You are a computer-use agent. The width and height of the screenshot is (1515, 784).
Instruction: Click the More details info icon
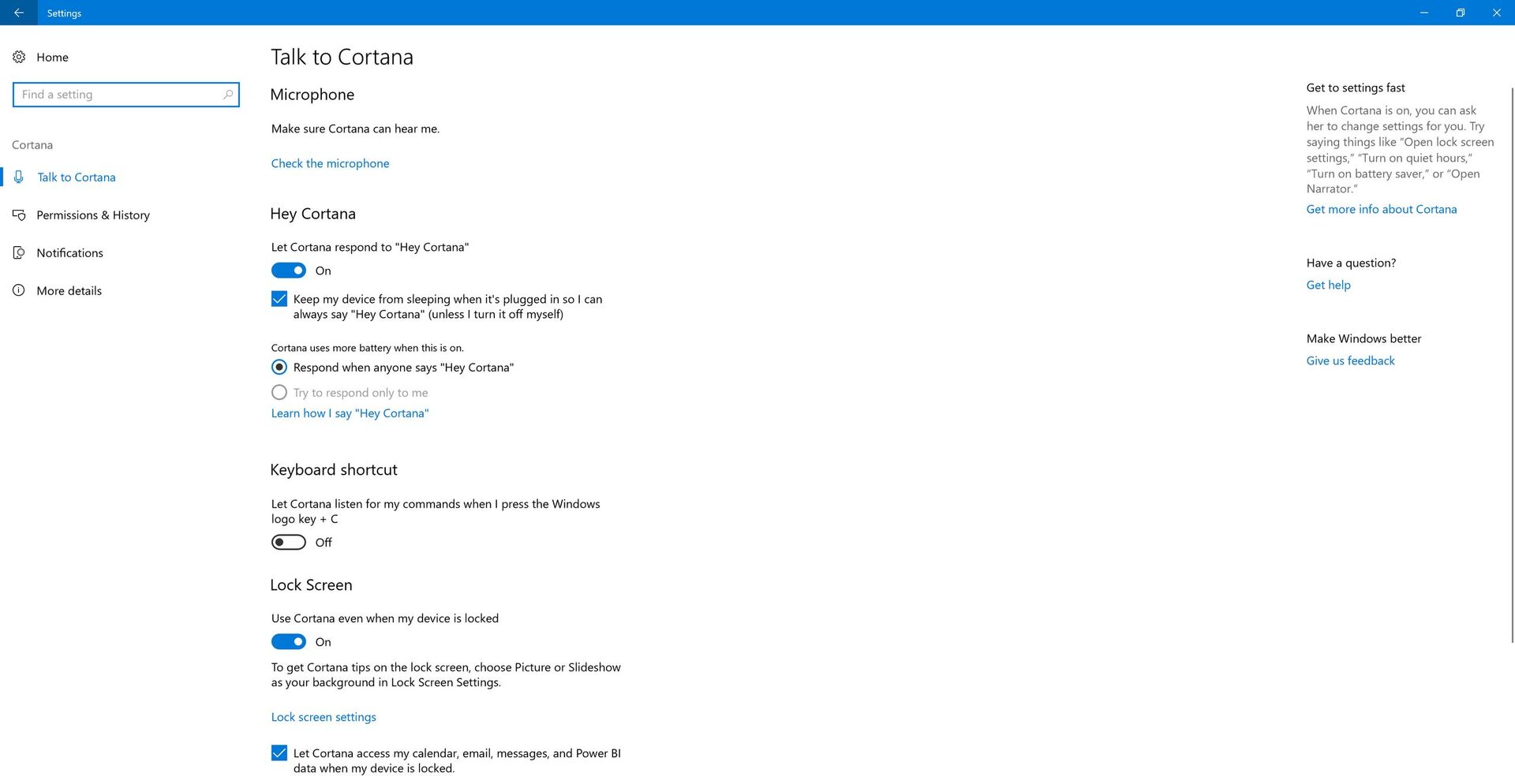tap(19, 290)
